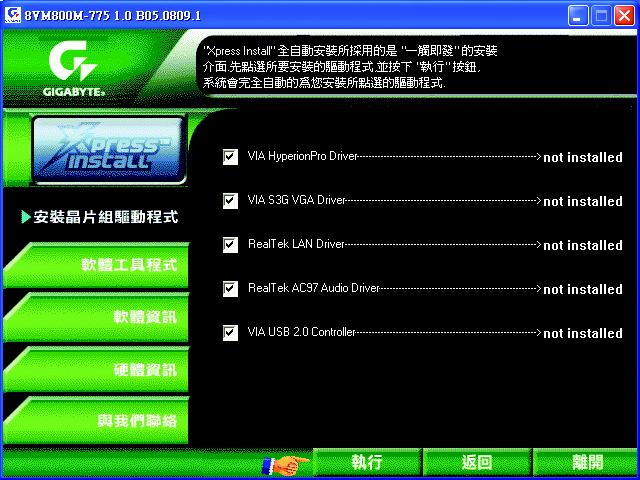Toggle the RealTek LAN Driver checkbox

(x=230, y=245)
